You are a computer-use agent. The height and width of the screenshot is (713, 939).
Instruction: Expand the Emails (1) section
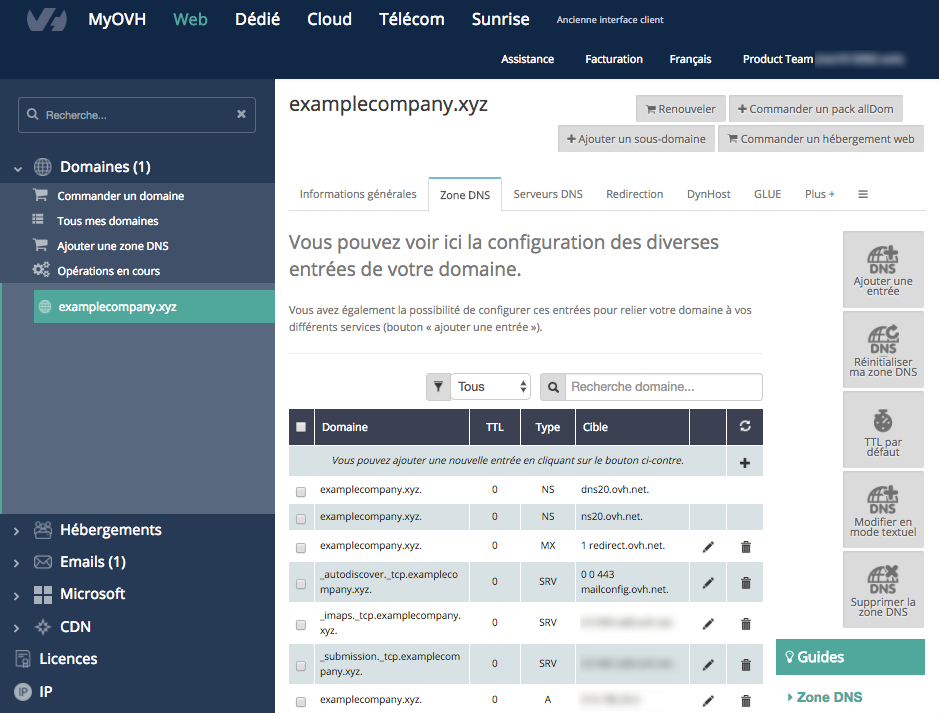coord(16,563)
